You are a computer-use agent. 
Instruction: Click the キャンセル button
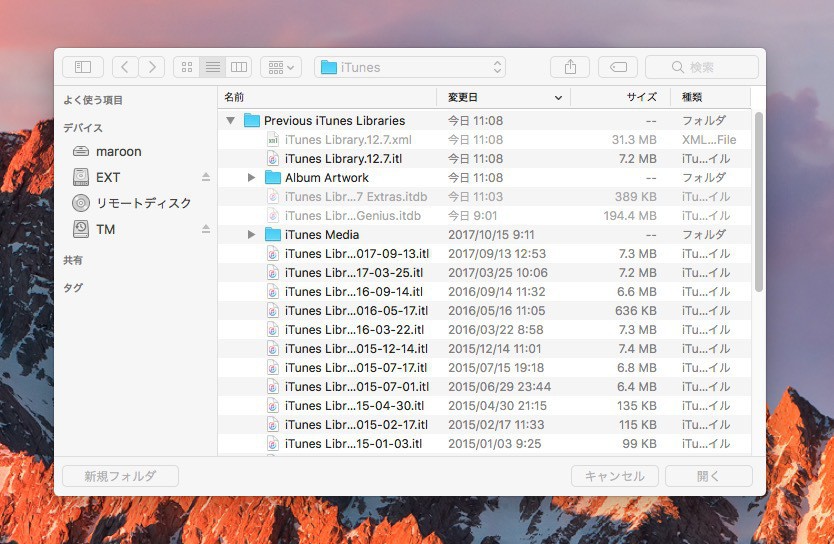[615, 476]
